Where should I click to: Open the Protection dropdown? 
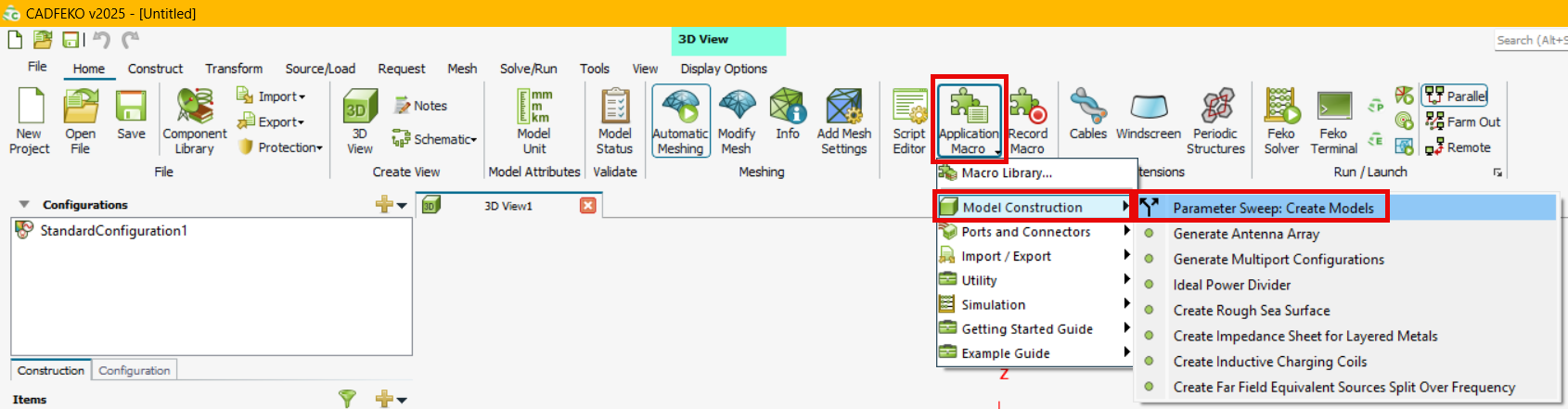pyautogui.click(x=280, y=147)
